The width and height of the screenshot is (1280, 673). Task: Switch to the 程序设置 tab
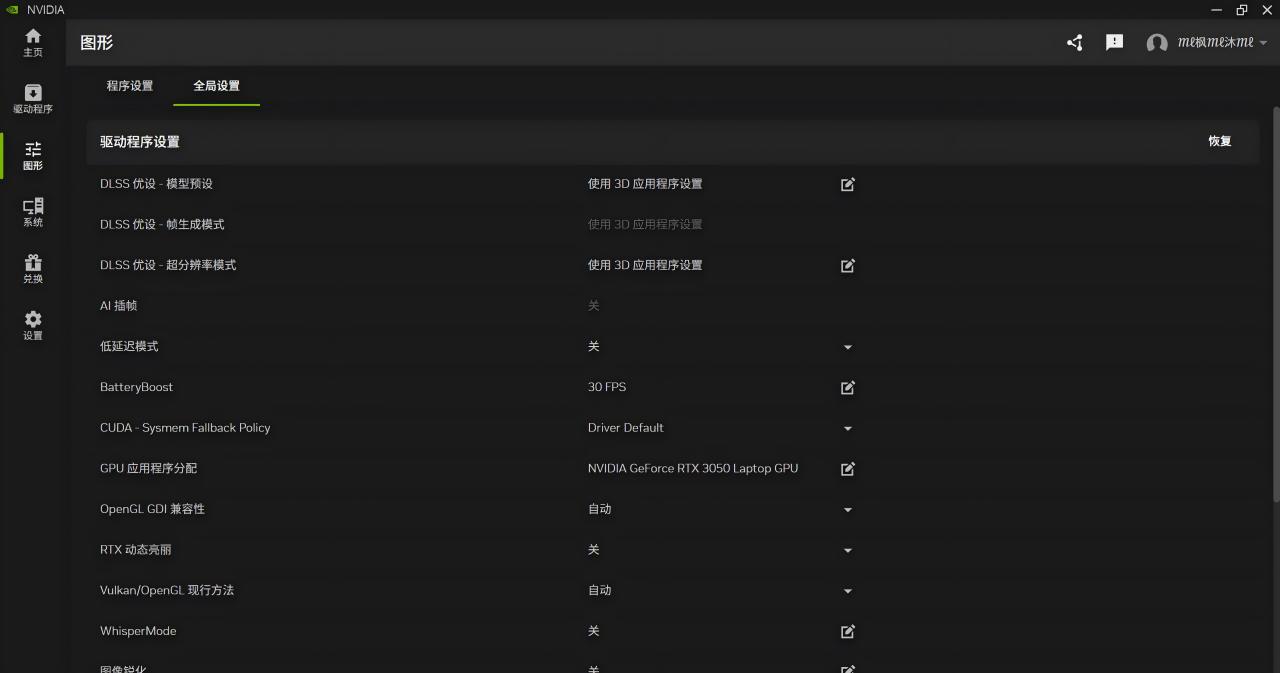(130, 86)
